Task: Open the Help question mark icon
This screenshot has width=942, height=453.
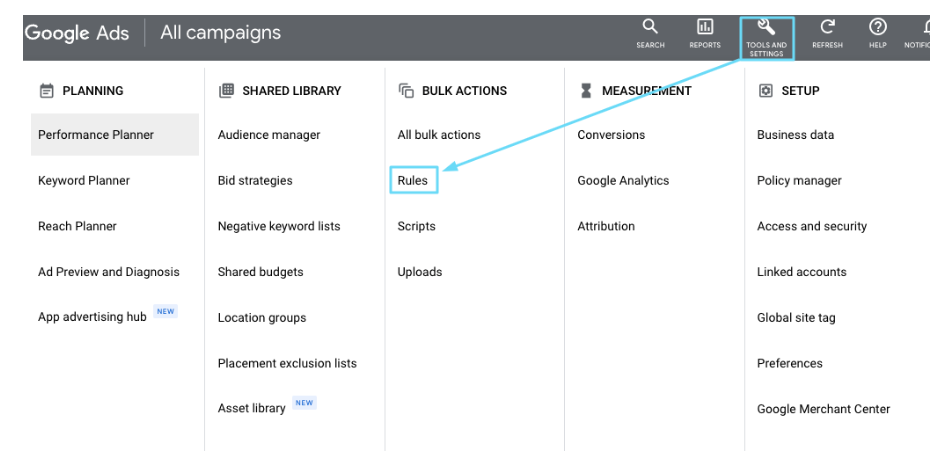Action: [878, 27]
